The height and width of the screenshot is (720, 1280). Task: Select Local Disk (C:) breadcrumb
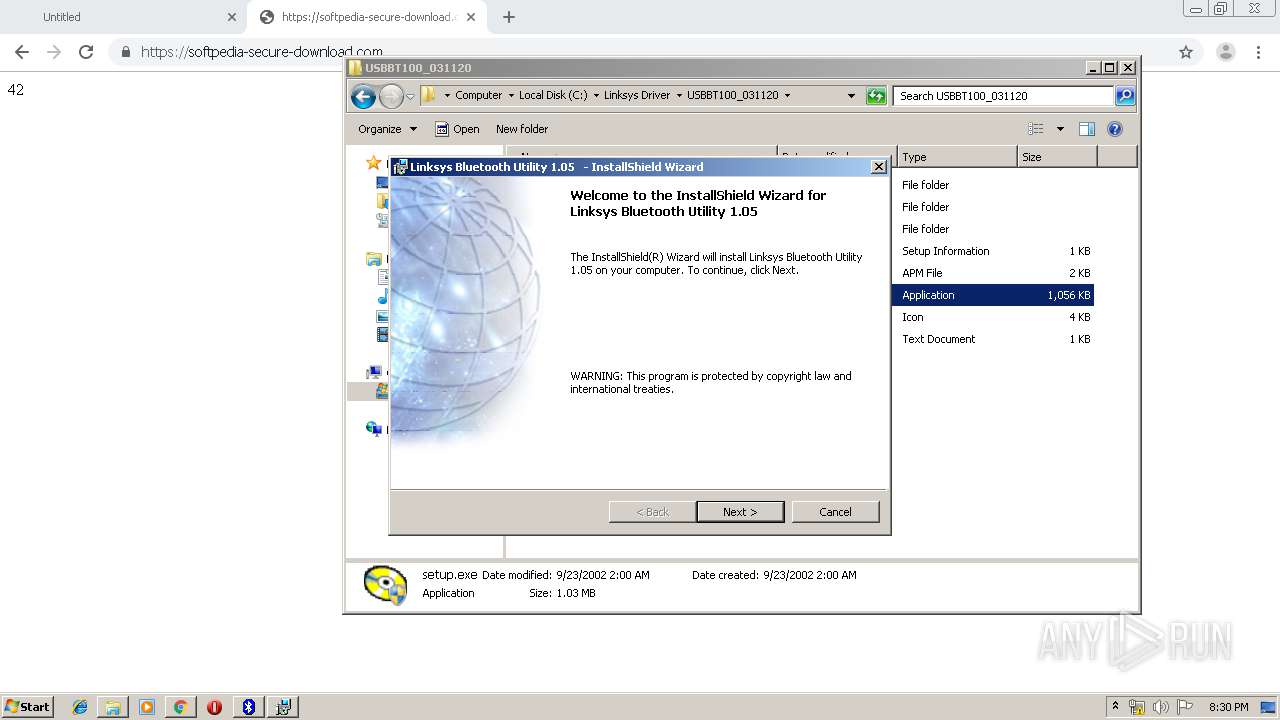pos(553,95)
